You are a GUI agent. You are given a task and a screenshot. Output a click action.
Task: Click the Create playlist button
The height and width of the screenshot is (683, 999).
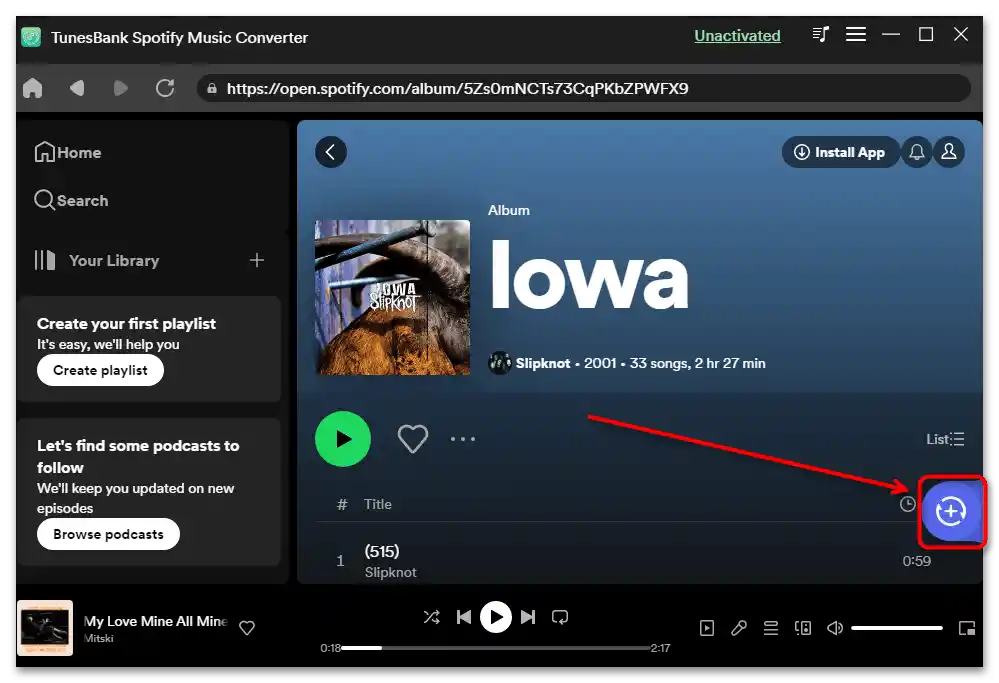pyautogui.click(x=100, y=370)
